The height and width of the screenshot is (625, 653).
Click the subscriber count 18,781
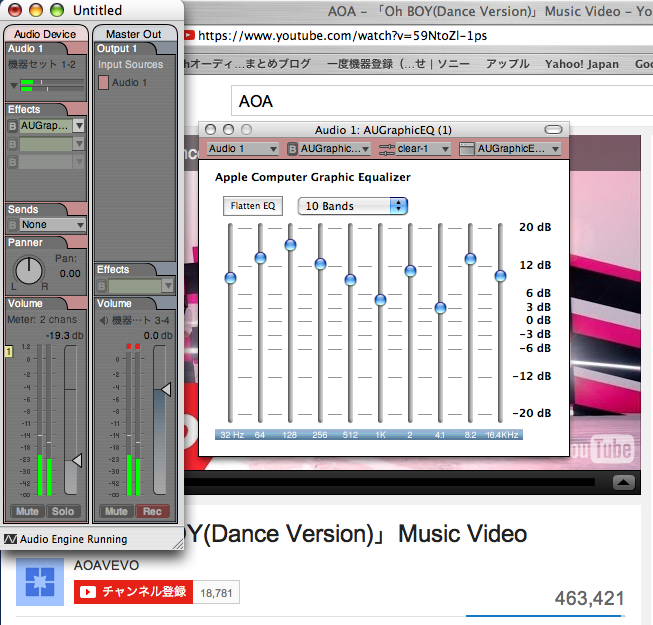pyautogui.click(x=216, y=593)
